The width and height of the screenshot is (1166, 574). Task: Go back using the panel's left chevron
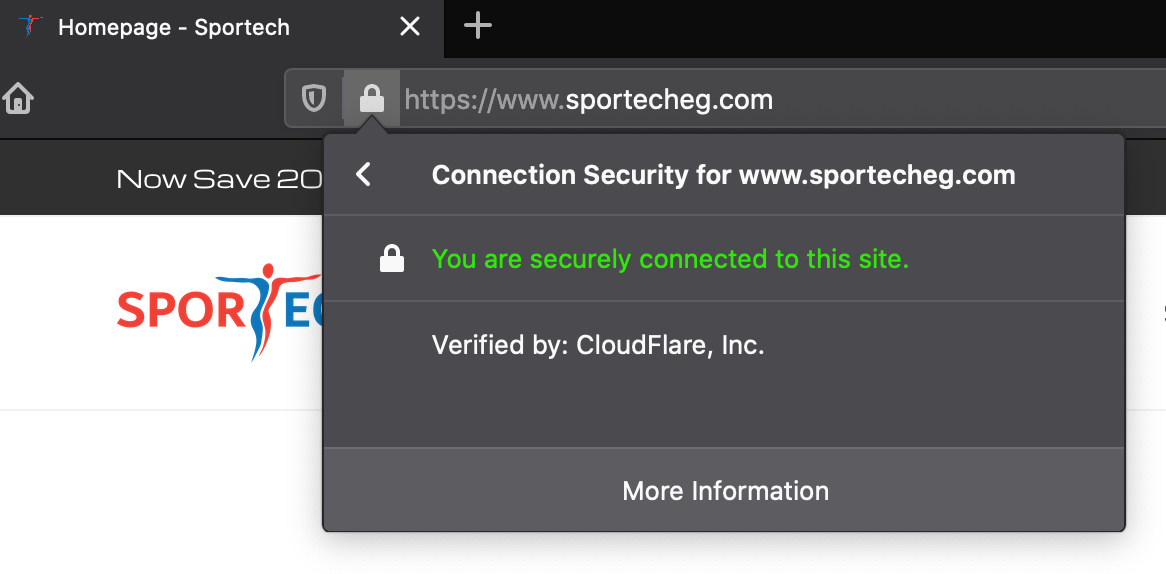(x=363, y=175)
